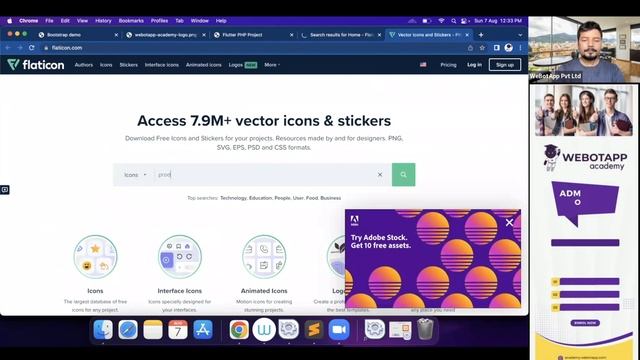Viewport: 640px width, 360px height.
Task: Click the Food top search
Action: (x=312, y=198)
